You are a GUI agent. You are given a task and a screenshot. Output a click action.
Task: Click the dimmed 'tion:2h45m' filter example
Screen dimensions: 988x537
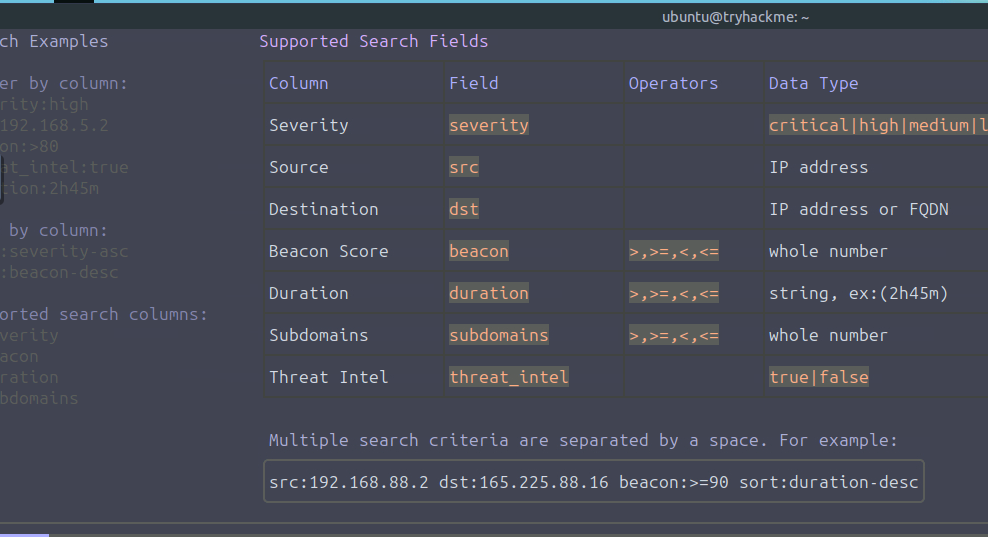49,188
